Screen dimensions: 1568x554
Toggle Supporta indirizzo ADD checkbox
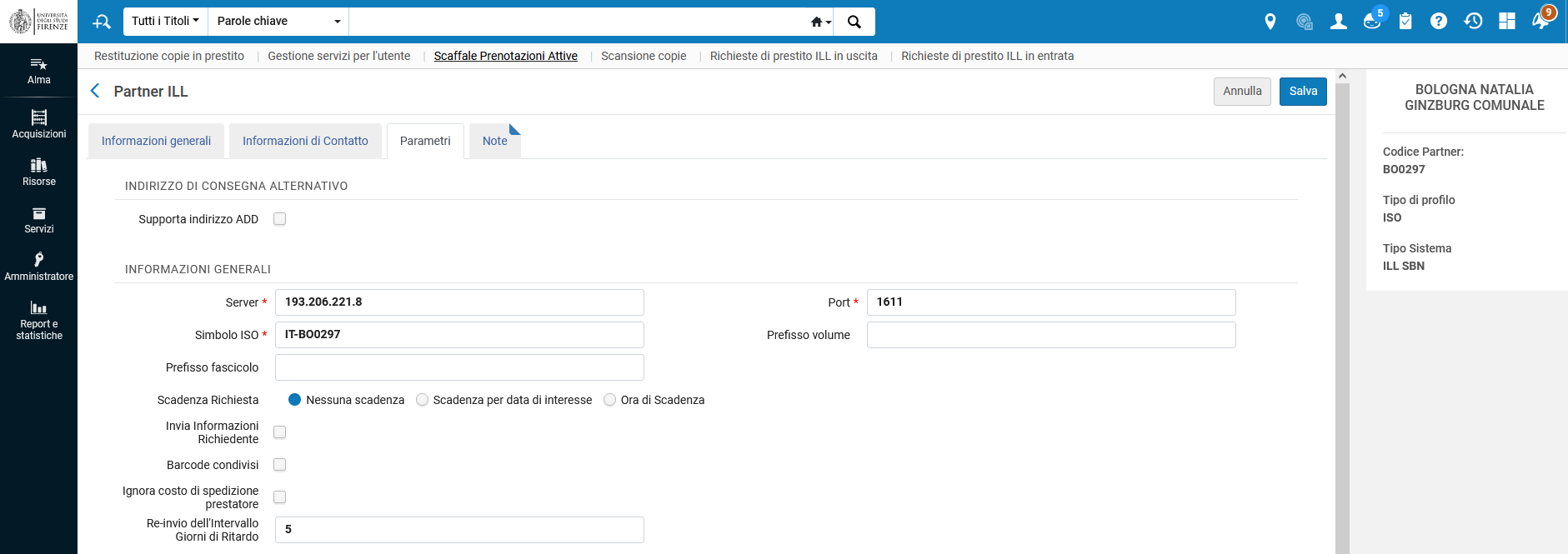(280, 219)
